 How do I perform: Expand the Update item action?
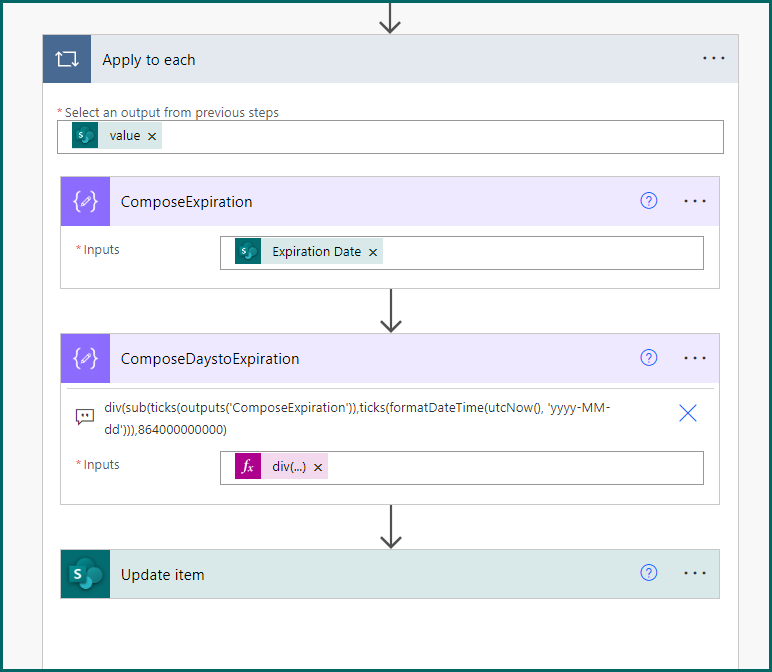390,574
